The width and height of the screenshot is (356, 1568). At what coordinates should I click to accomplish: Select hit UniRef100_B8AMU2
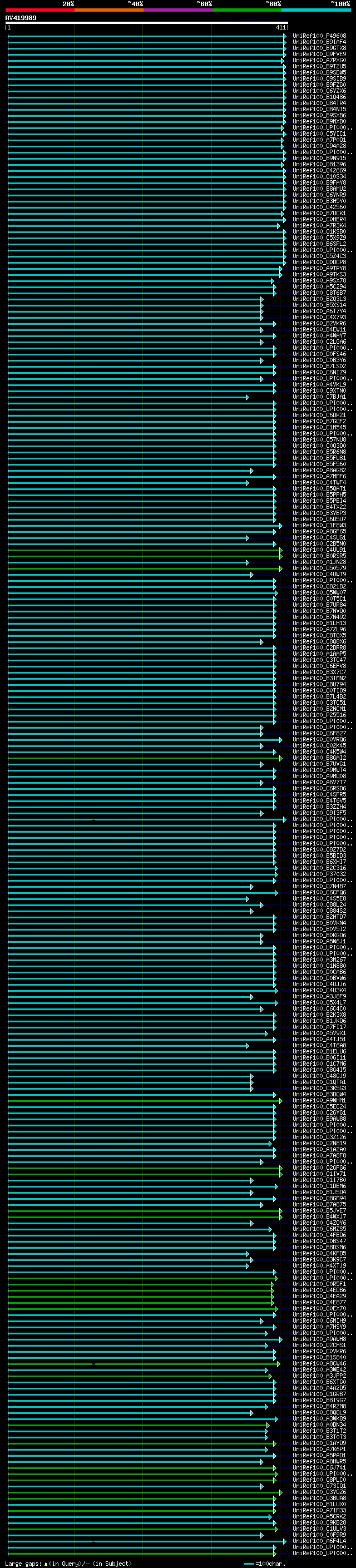point(319,189)
